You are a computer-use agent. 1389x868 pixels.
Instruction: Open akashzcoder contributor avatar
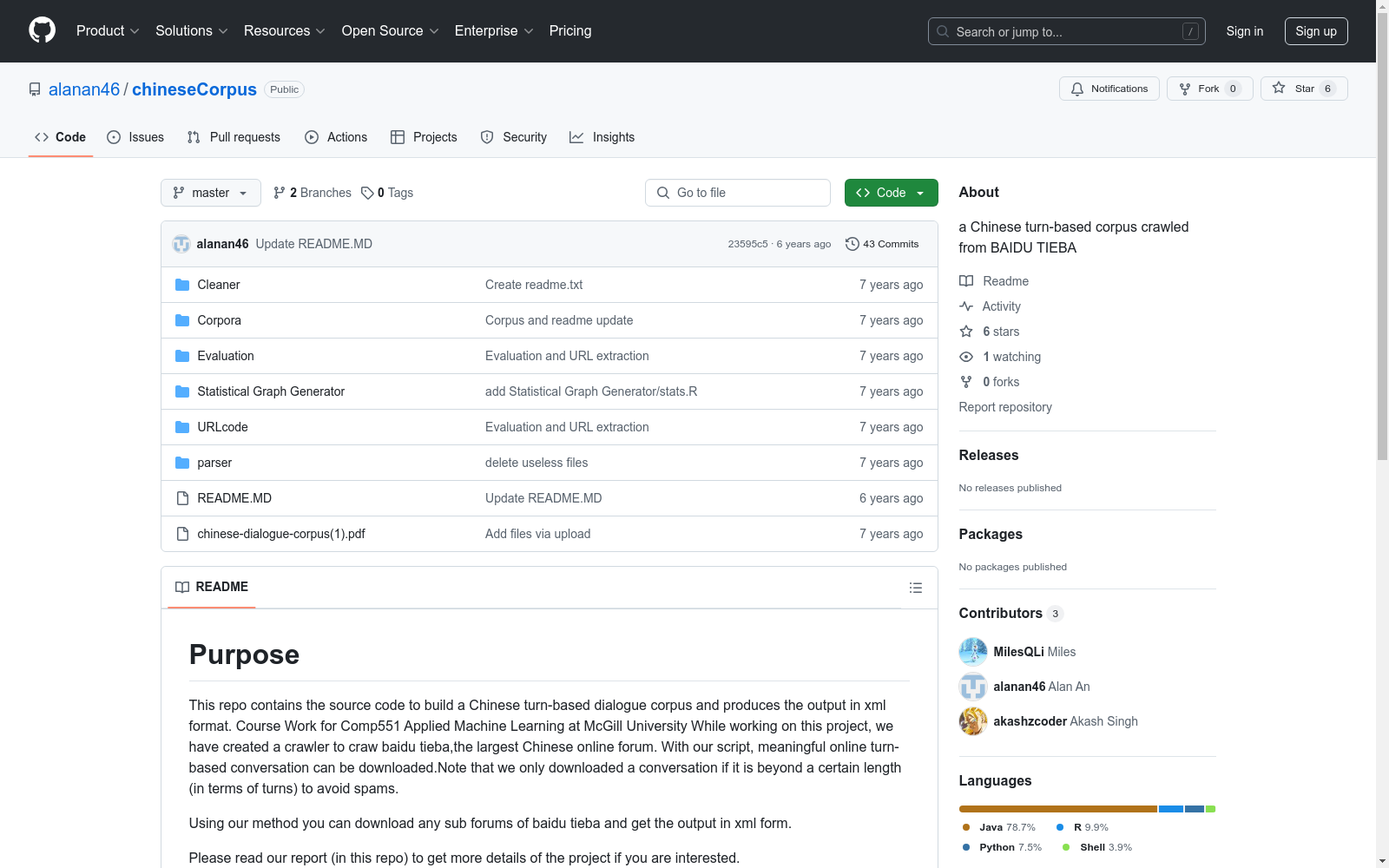[x=973, y=721]
